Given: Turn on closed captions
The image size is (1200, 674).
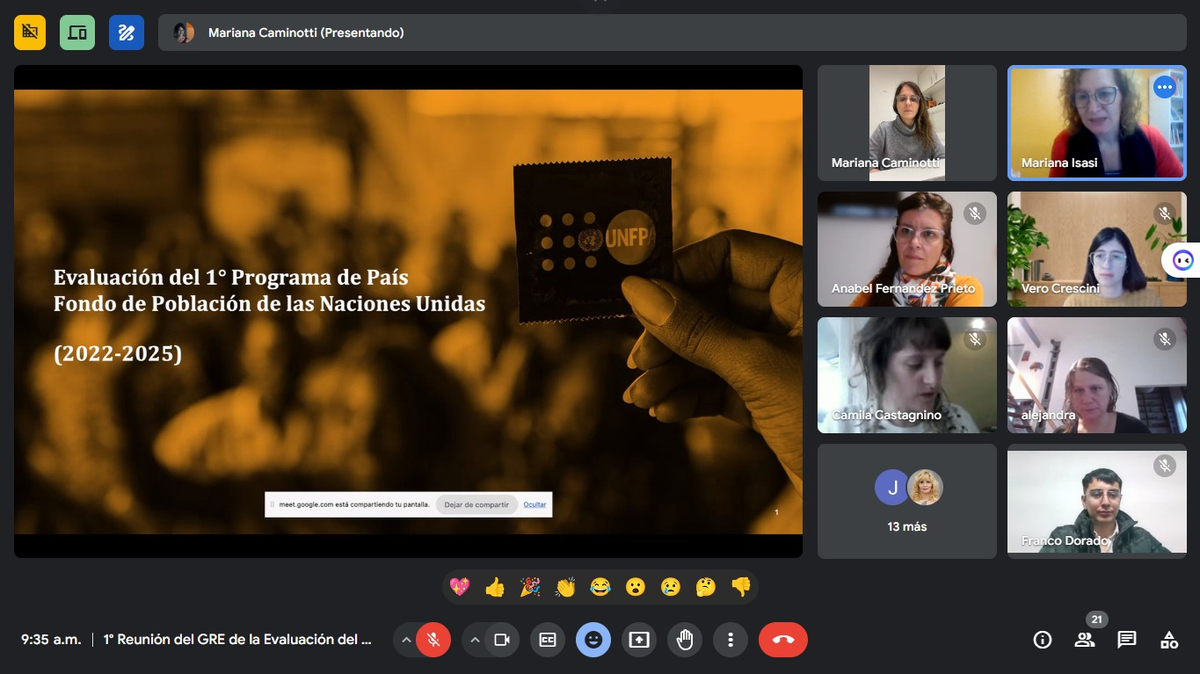Looking at the screenshot, I should (547, 640).
